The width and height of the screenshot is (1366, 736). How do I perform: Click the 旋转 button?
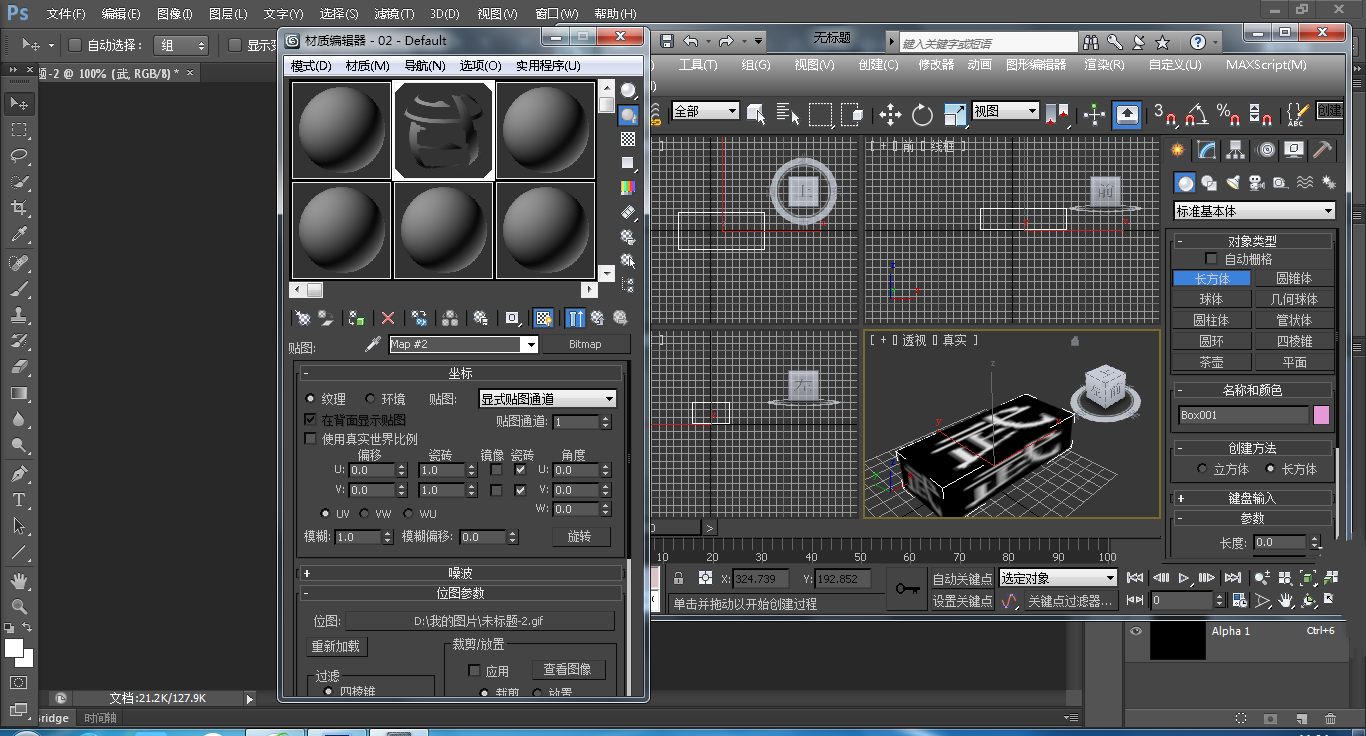pyautogui.click(x=581, y=536)
